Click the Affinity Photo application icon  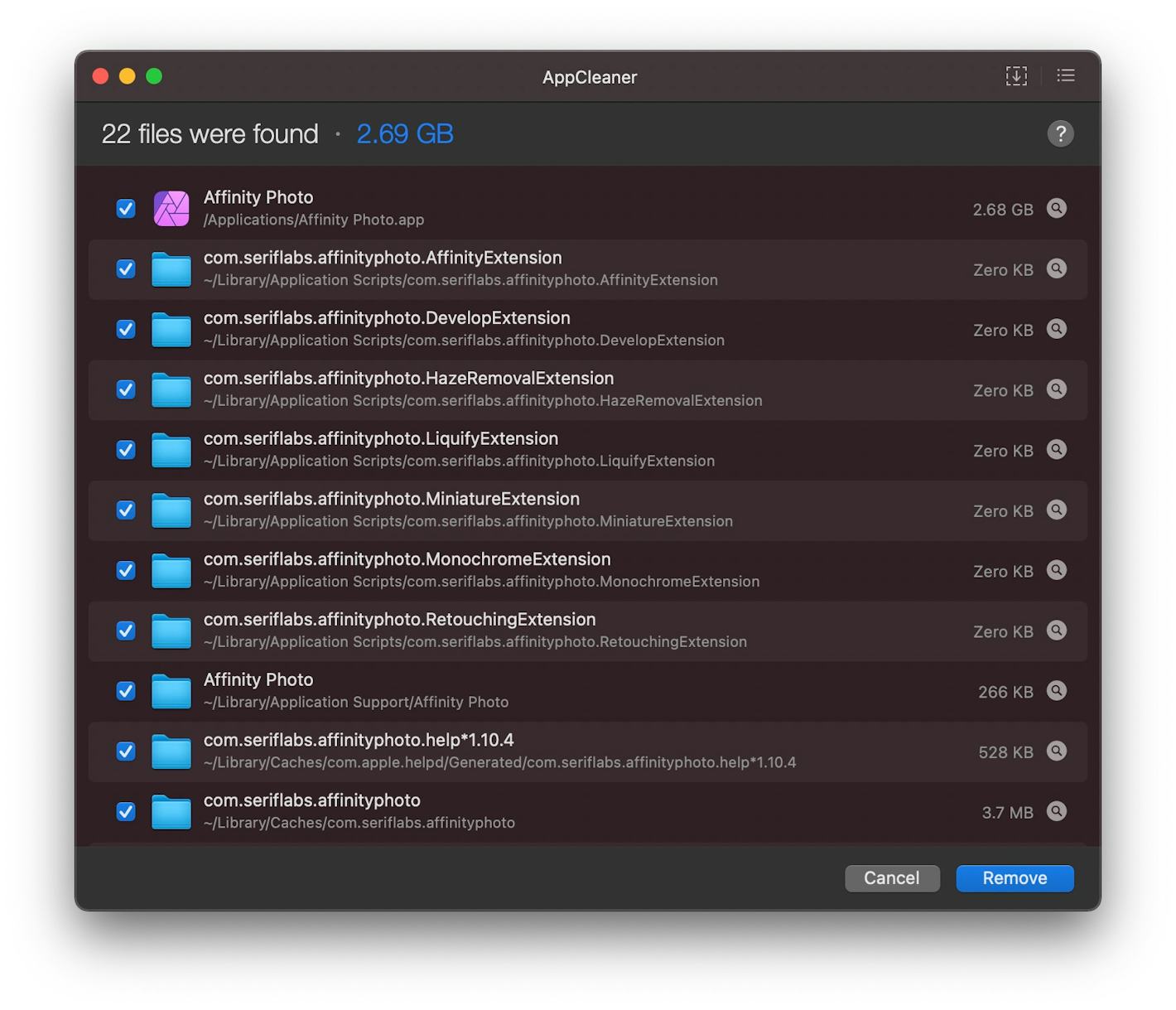(x=171, y=209)
